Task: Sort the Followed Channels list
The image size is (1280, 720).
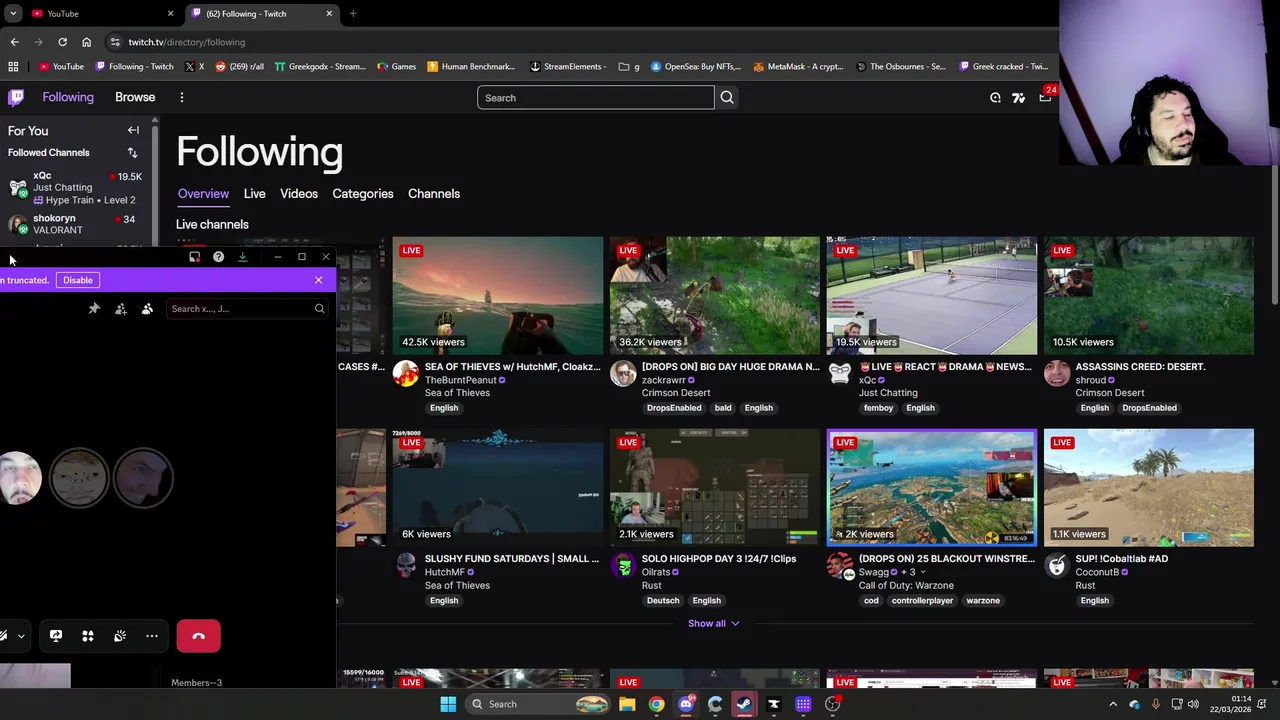Action: 132,152
